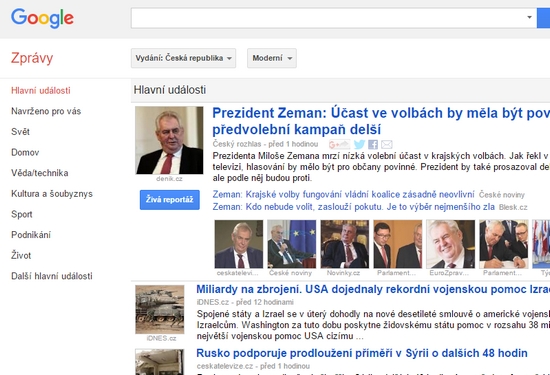This screenshot has width=550, height=375.
Task: Click the Google logo
Action: [42, 18]
